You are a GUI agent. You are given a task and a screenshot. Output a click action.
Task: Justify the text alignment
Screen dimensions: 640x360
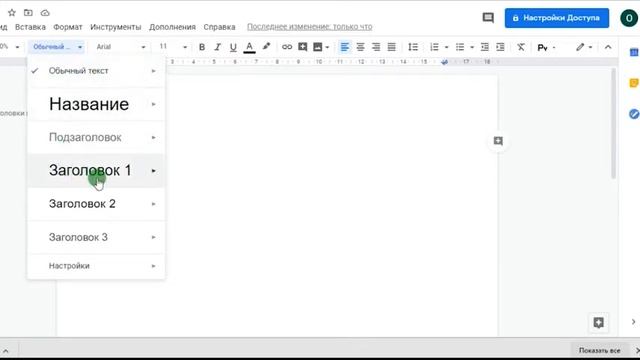[x=391, y=47]
